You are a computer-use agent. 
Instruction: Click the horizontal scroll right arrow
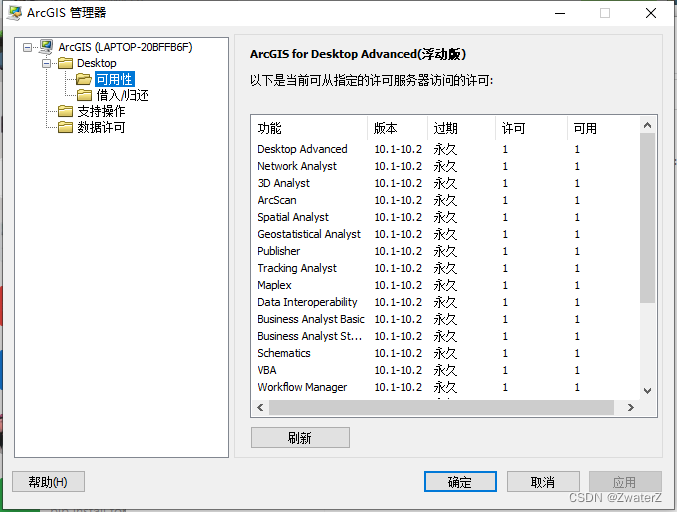631,408
